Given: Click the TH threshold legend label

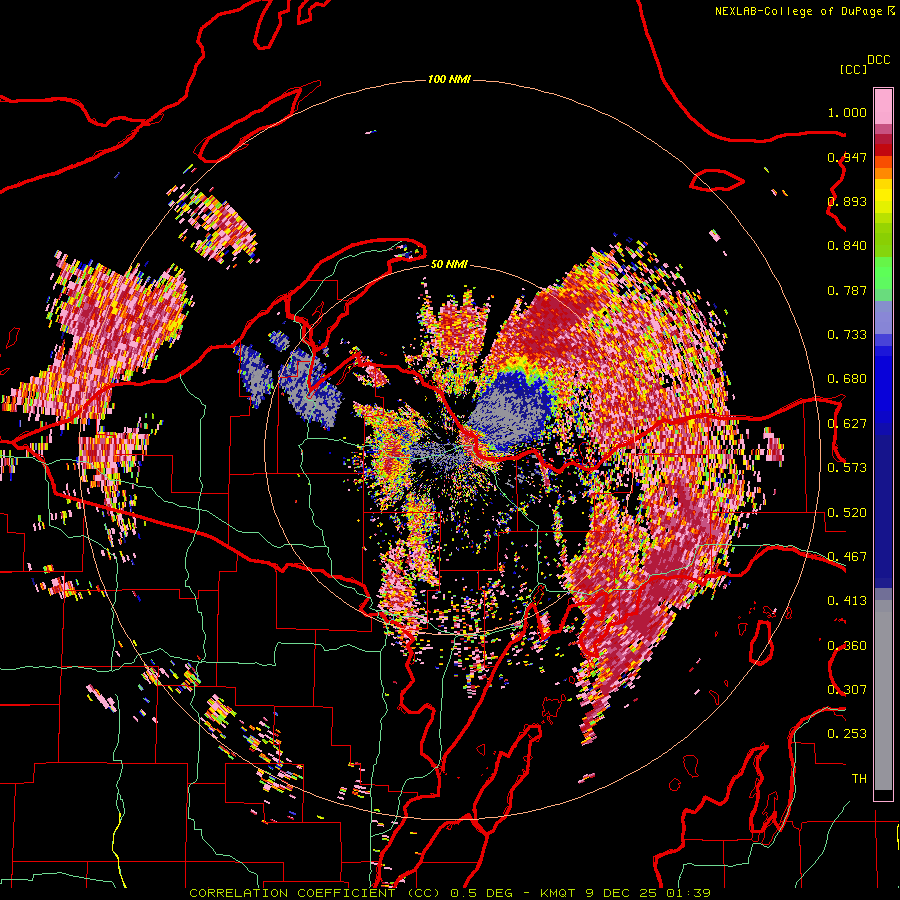Looking at the screenshot, I should pyautogui.click(x=859, y=779).
